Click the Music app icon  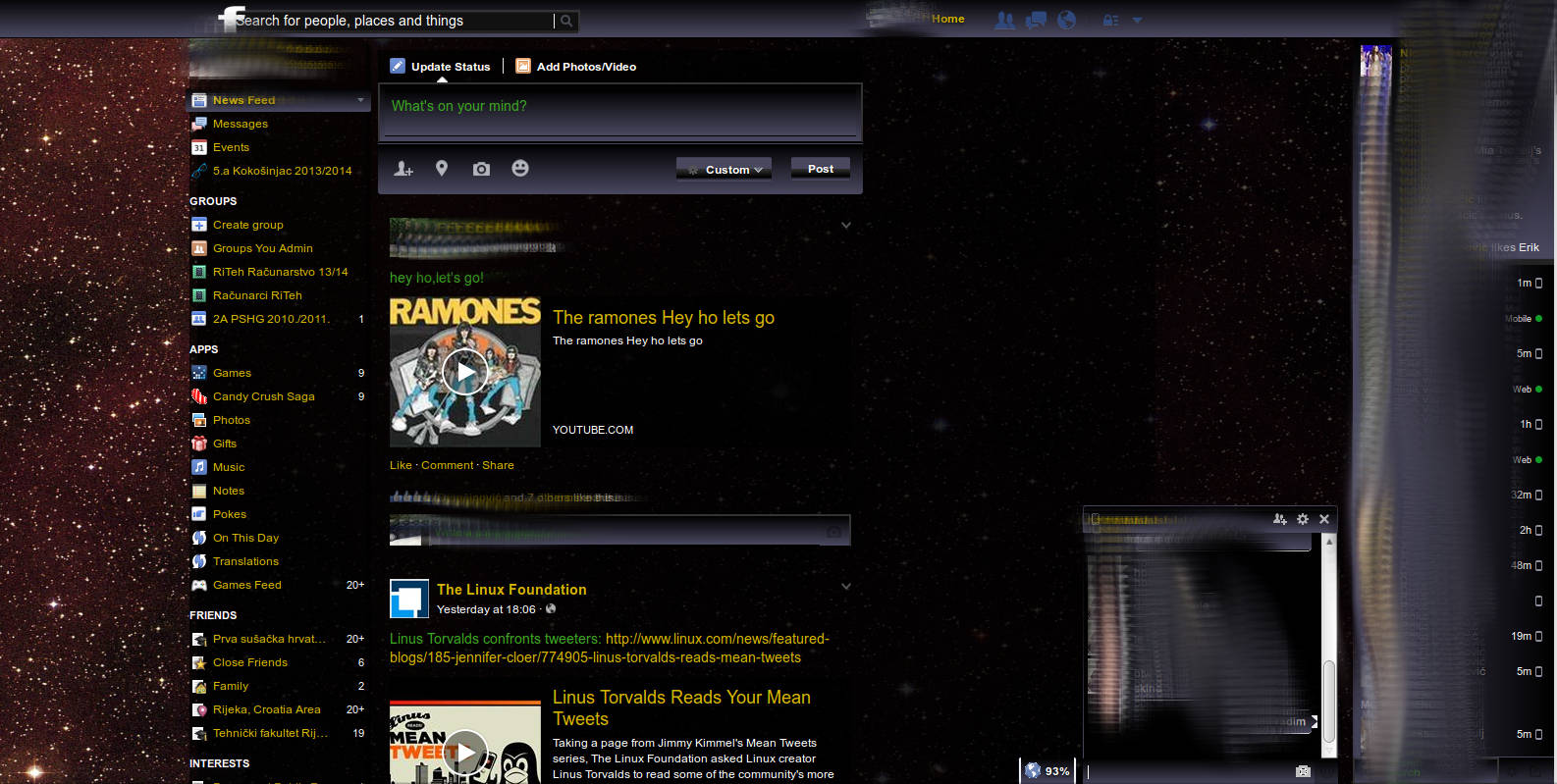199,467
